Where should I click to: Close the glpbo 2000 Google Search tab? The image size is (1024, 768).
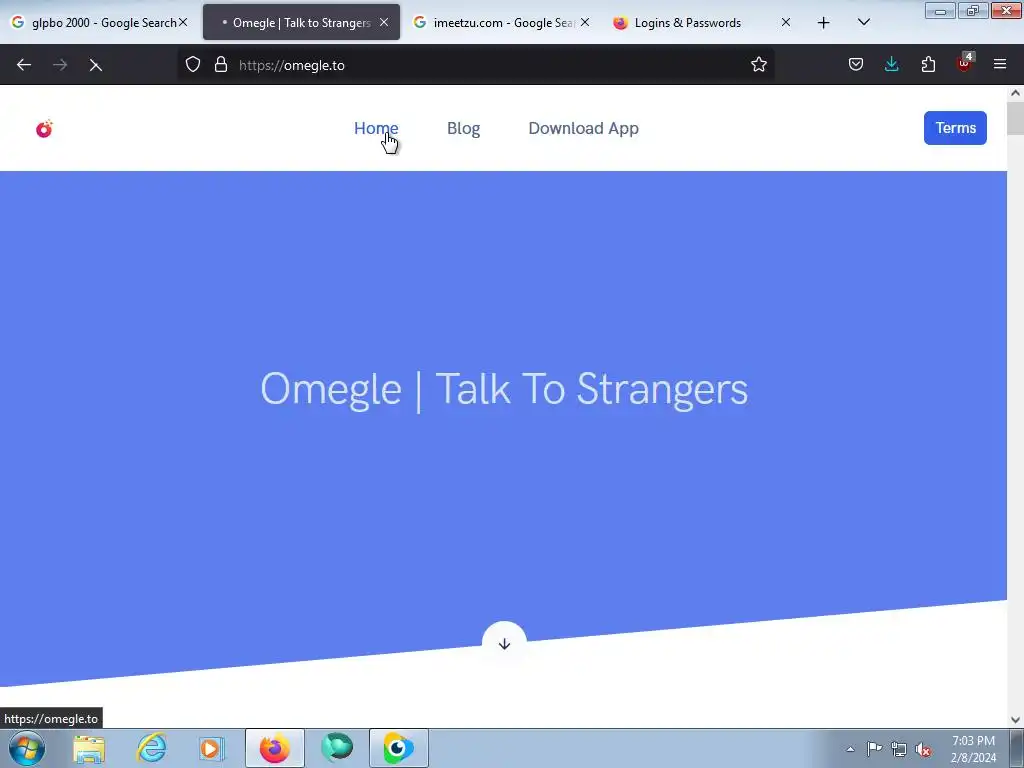[184, 23]
